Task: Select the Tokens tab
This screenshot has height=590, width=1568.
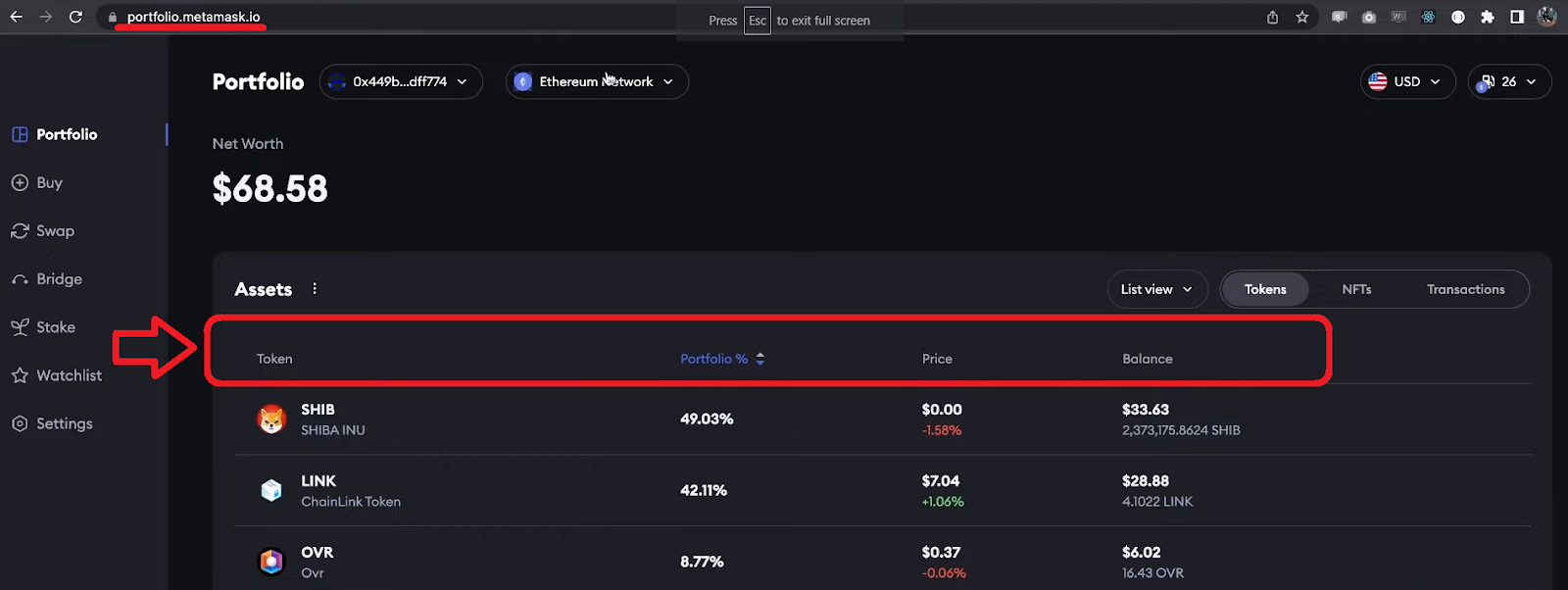Action: point(1265,289)
